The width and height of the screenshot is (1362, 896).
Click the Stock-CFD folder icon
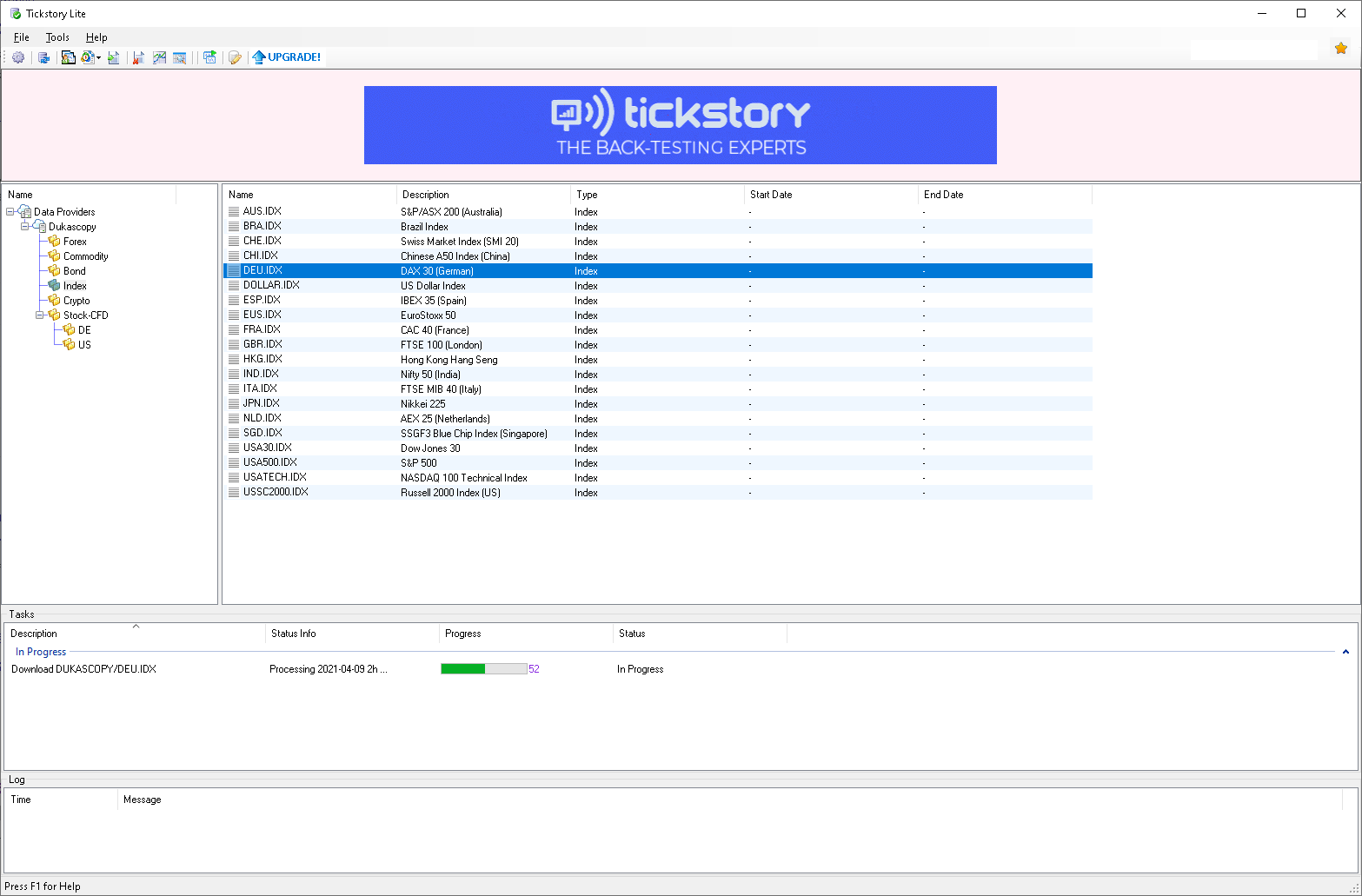click(x=54, y=315)
